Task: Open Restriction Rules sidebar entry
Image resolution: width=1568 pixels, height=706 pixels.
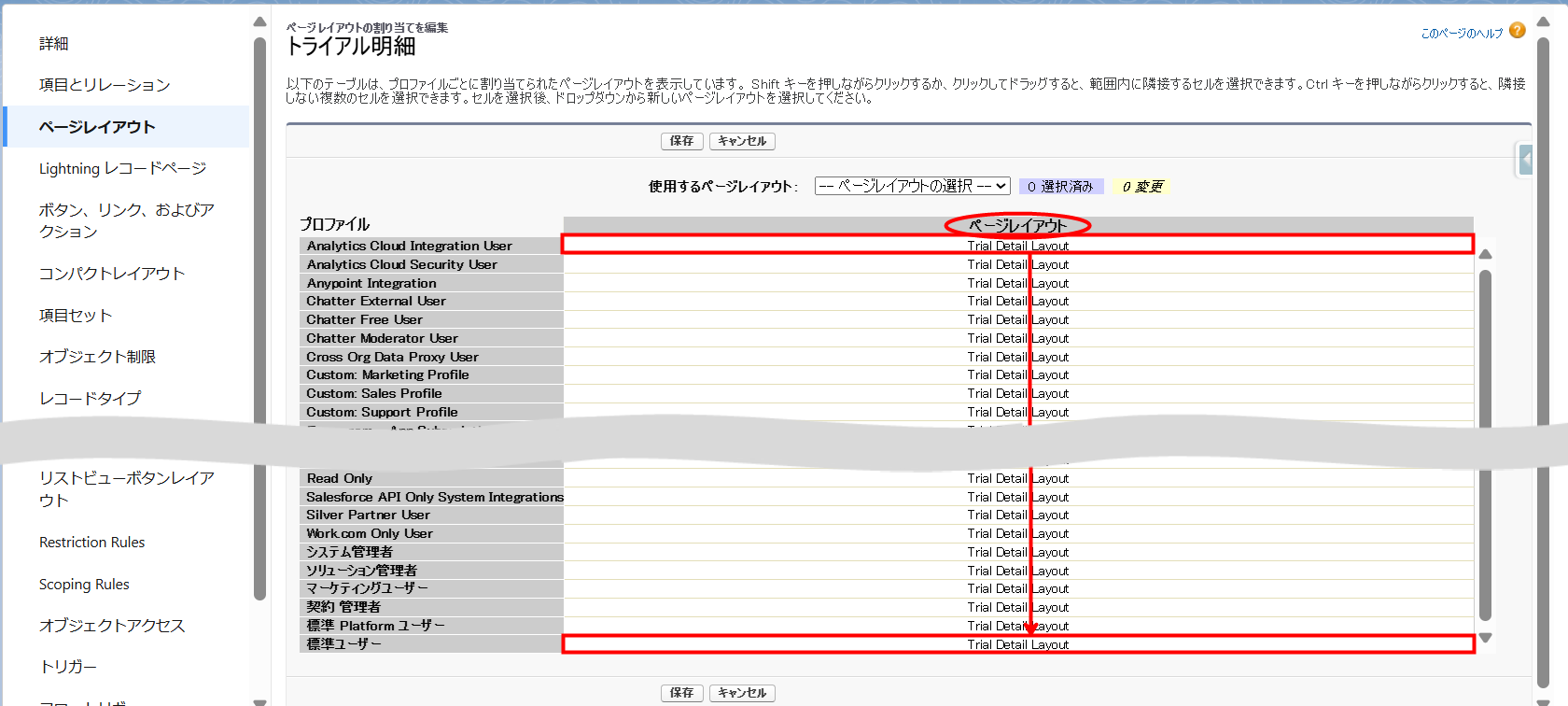Action: coord(91,543)
